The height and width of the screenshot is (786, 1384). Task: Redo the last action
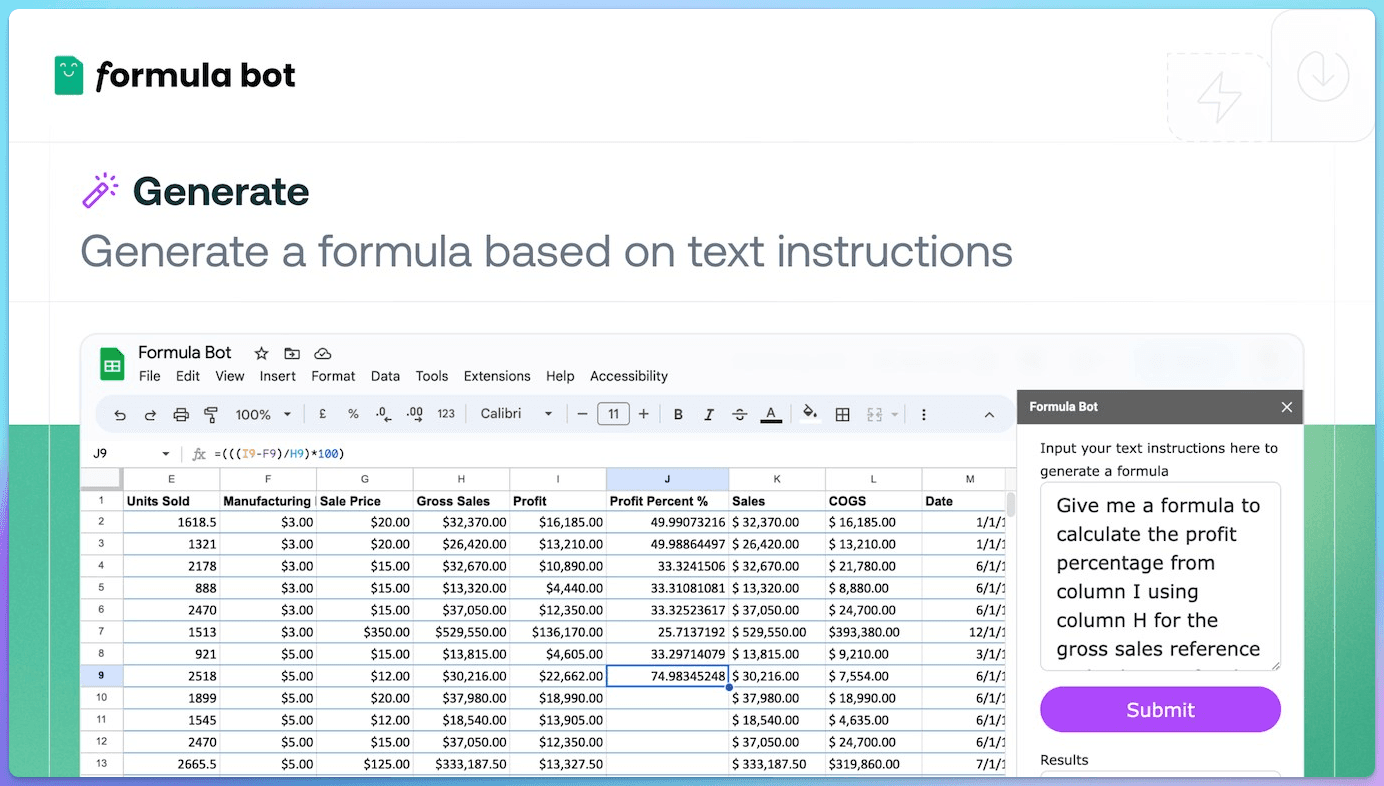(150, 414)
